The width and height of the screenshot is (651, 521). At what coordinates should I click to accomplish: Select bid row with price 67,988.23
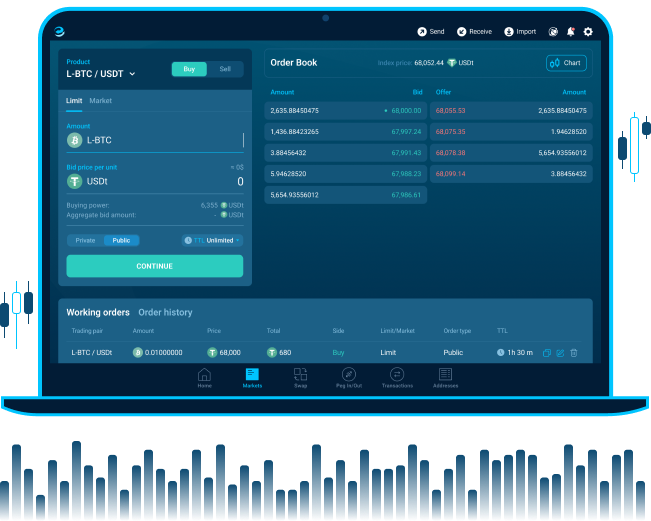(x=345, y=174)
